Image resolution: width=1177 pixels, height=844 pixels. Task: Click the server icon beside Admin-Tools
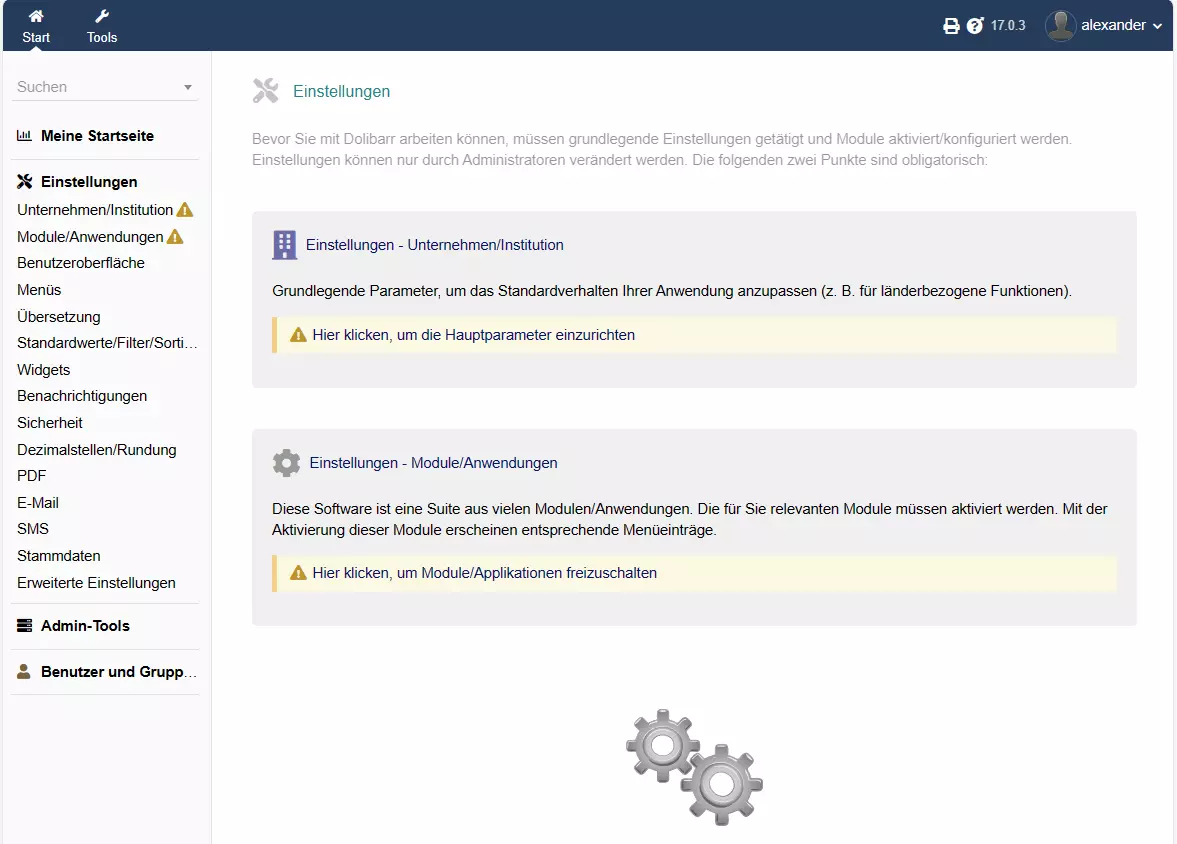(x=25, y=625)
